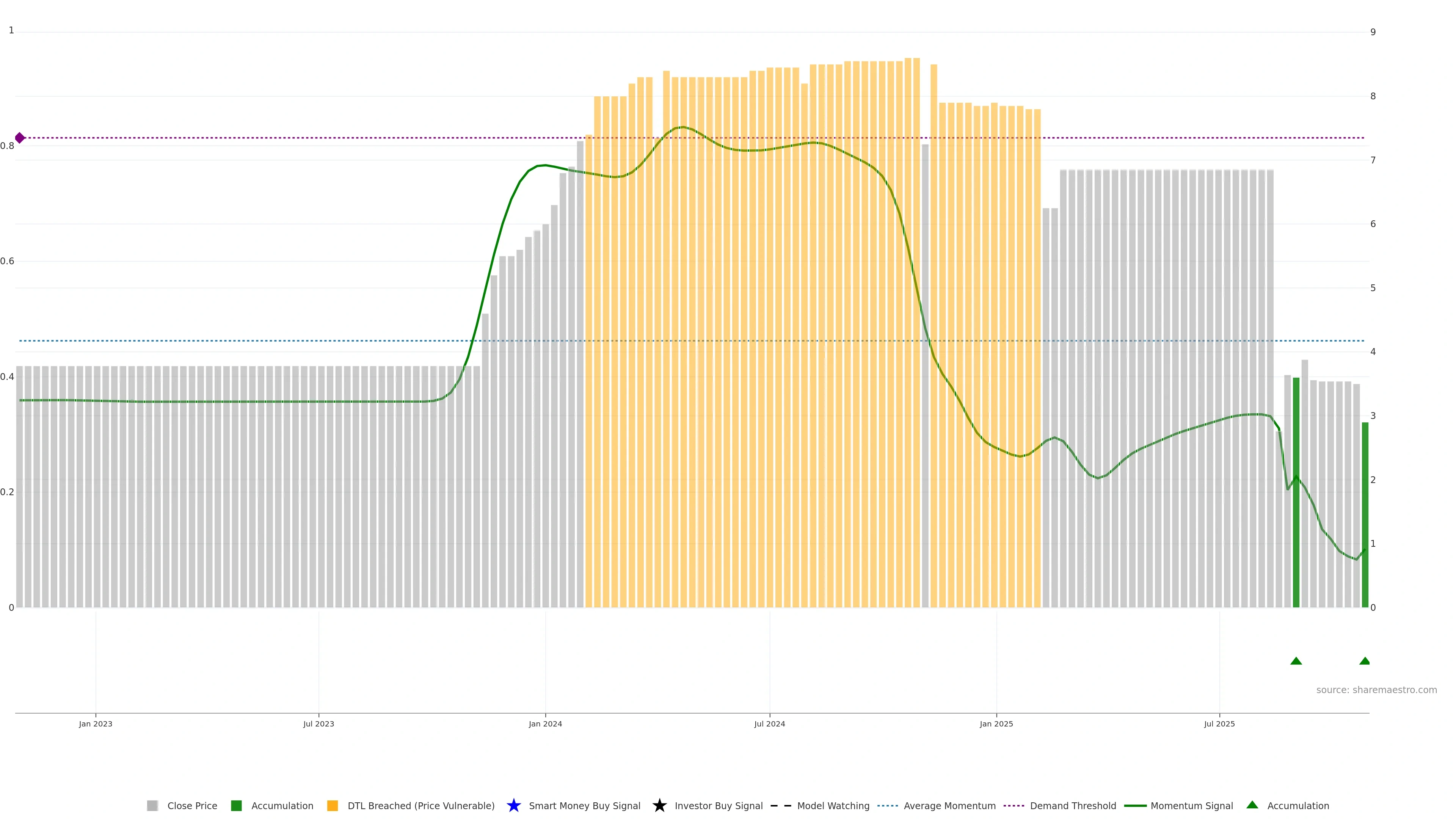Toggle the Momentum Signal legend label

coord(1191,805)
